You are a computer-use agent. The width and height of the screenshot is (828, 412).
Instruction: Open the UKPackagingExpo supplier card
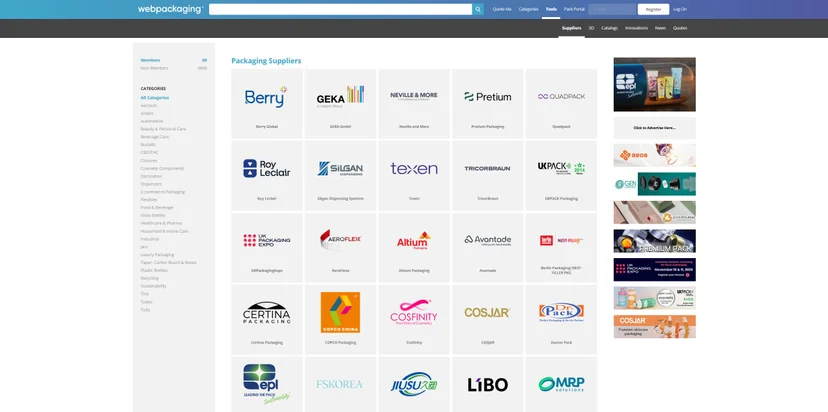(x=267, y=247)
